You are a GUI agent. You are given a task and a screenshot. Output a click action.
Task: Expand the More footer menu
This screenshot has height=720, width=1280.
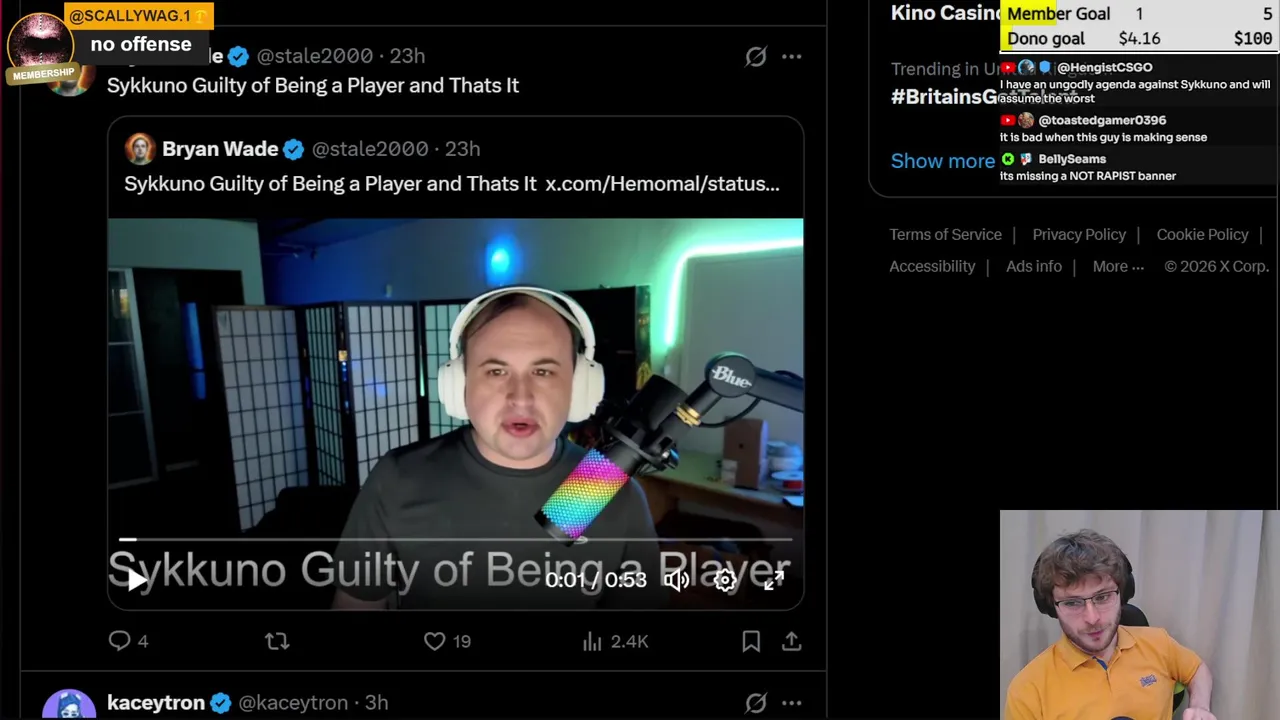click(x=1118, y=266)
